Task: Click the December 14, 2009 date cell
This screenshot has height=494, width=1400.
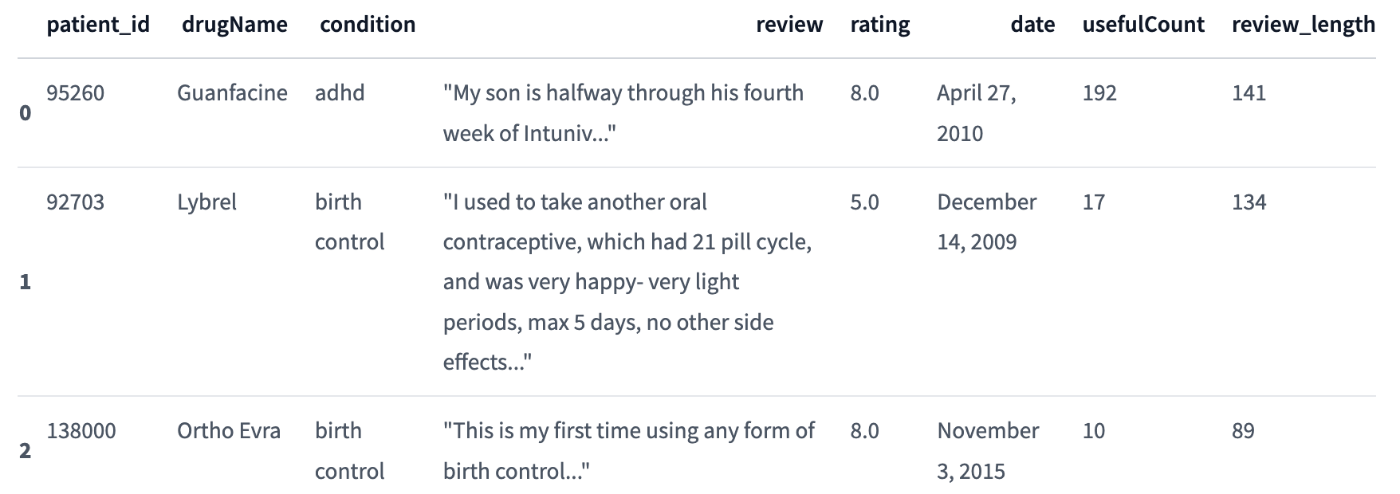Action: (987, 222)
